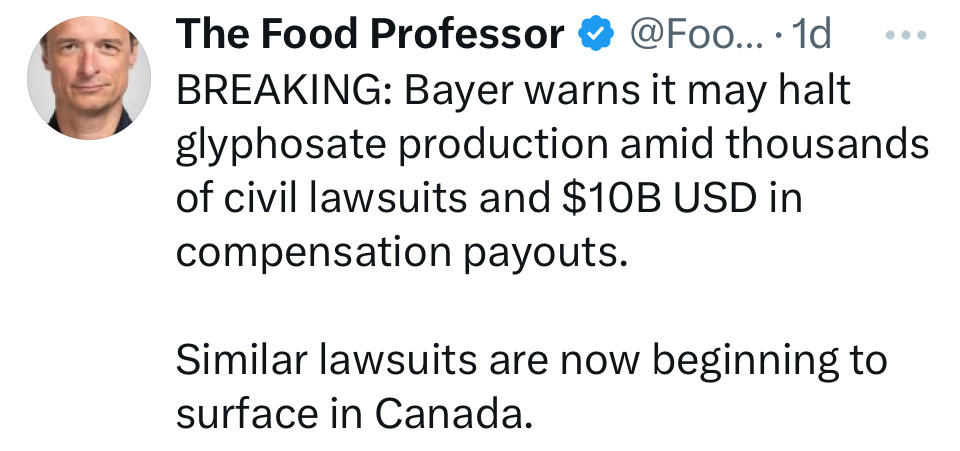Click the 1d timestamp of the tweet

click(810, 36)
